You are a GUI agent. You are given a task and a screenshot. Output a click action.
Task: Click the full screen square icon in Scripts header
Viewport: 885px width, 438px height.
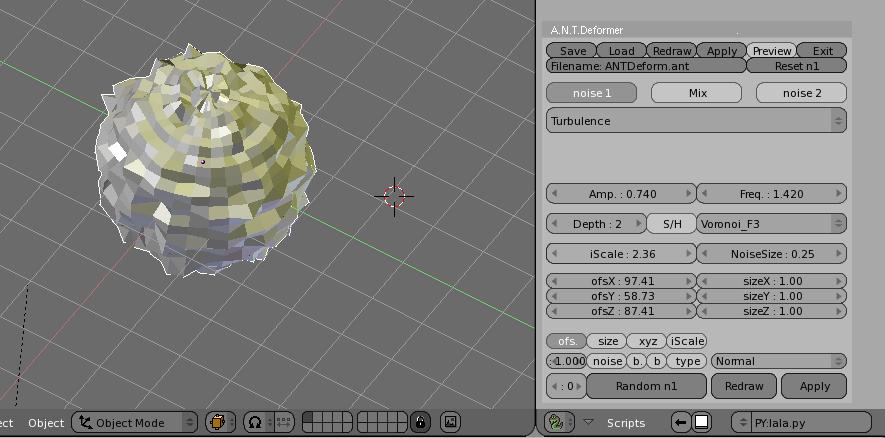point(701,422)
